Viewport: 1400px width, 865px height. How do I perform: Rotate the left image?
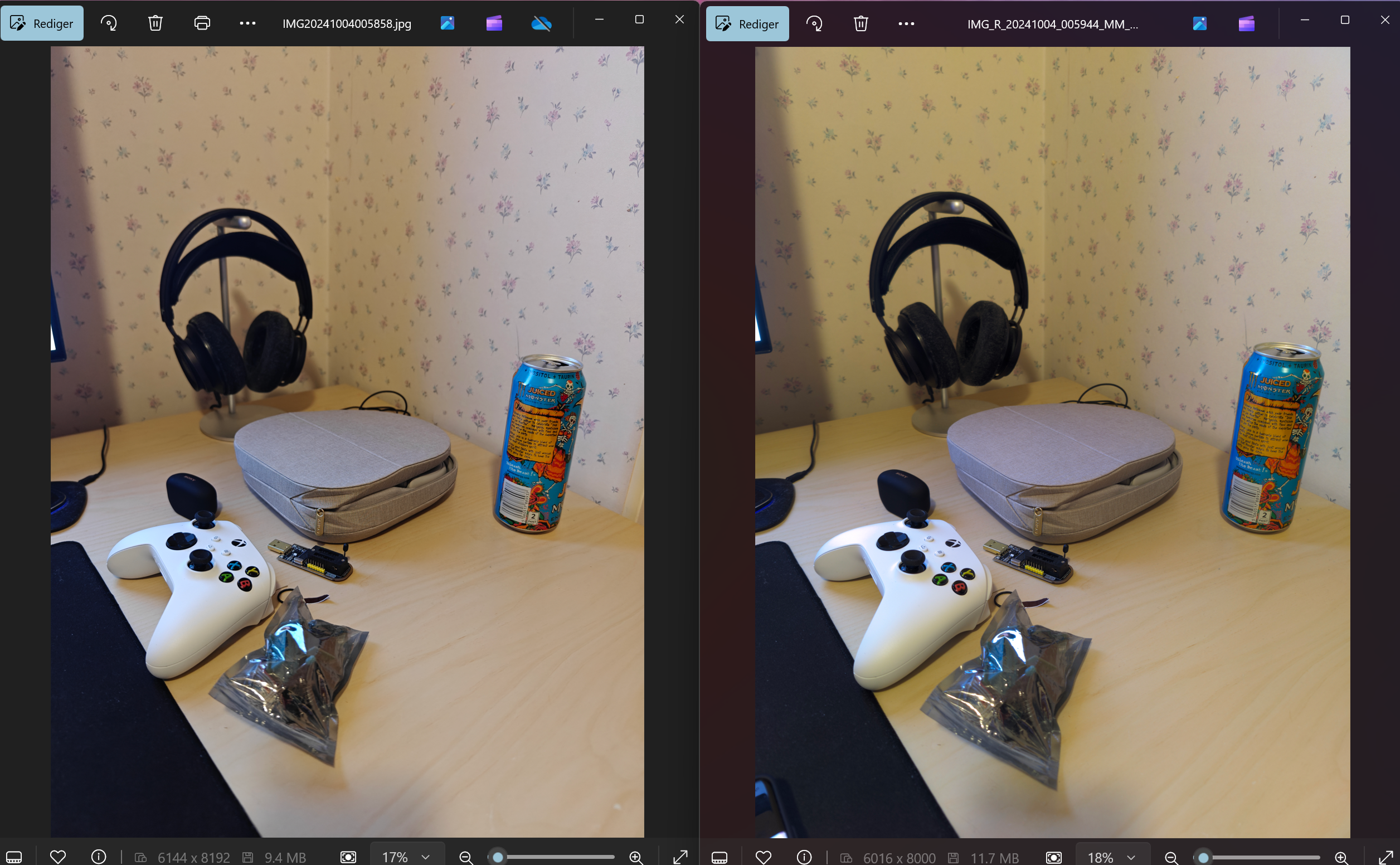(x=109, y=23)
